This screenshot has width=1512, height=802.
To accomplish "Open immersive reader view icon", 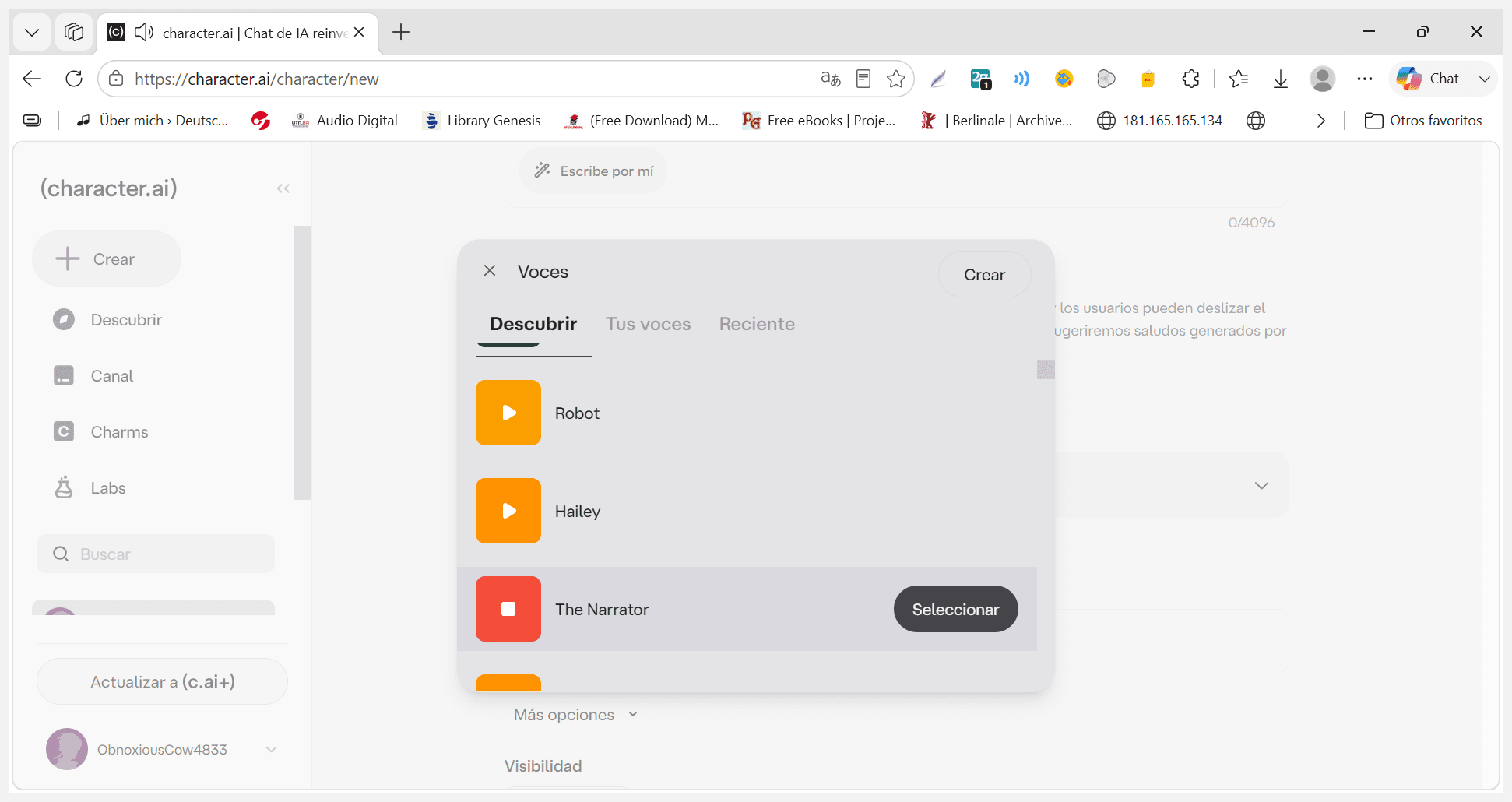I will click(863, 79).
